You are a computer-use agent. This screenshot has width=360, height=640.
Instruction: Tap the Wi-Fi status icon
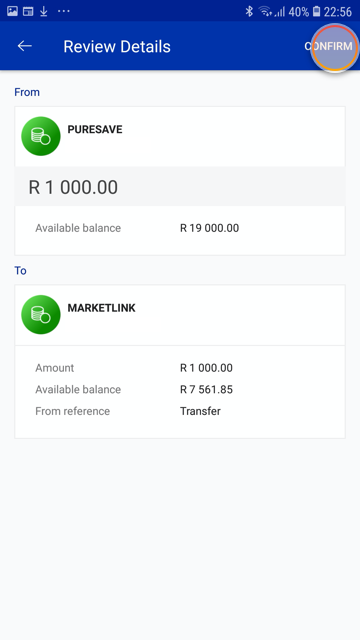point(265,11)
